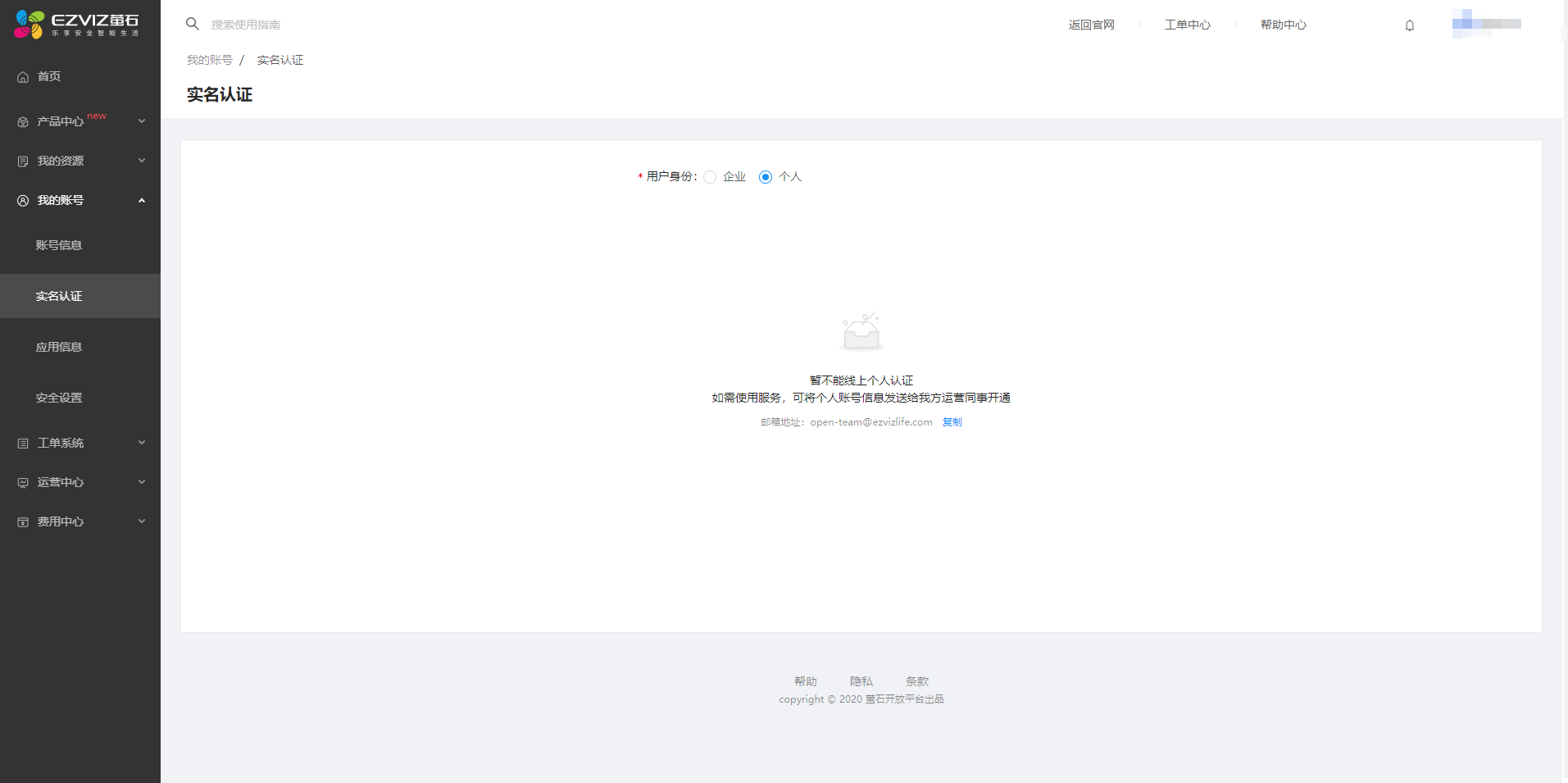The height and width of the screenshot is (783, 1568).
Task: Expand the 产品中心 menu chevron
Action: pyautogui.click(x=142, y=121)
